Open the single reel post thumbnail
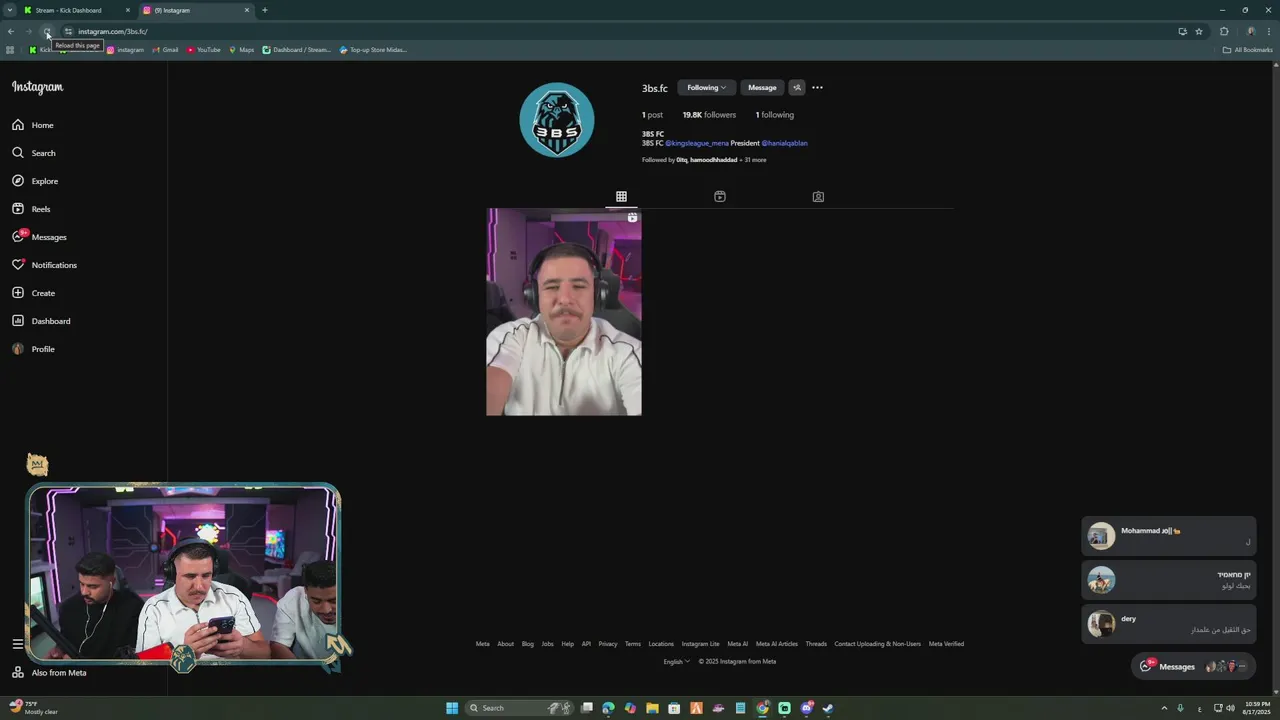The image size is (1280, 720). pyautogui.click(x=564, y=312)
